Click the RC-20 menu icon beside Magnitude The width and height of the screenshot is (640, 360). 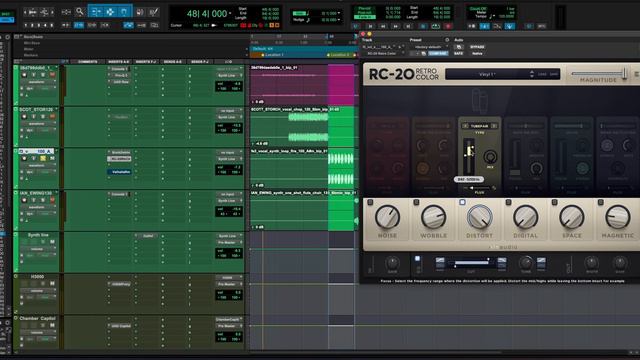coord(637,74)
